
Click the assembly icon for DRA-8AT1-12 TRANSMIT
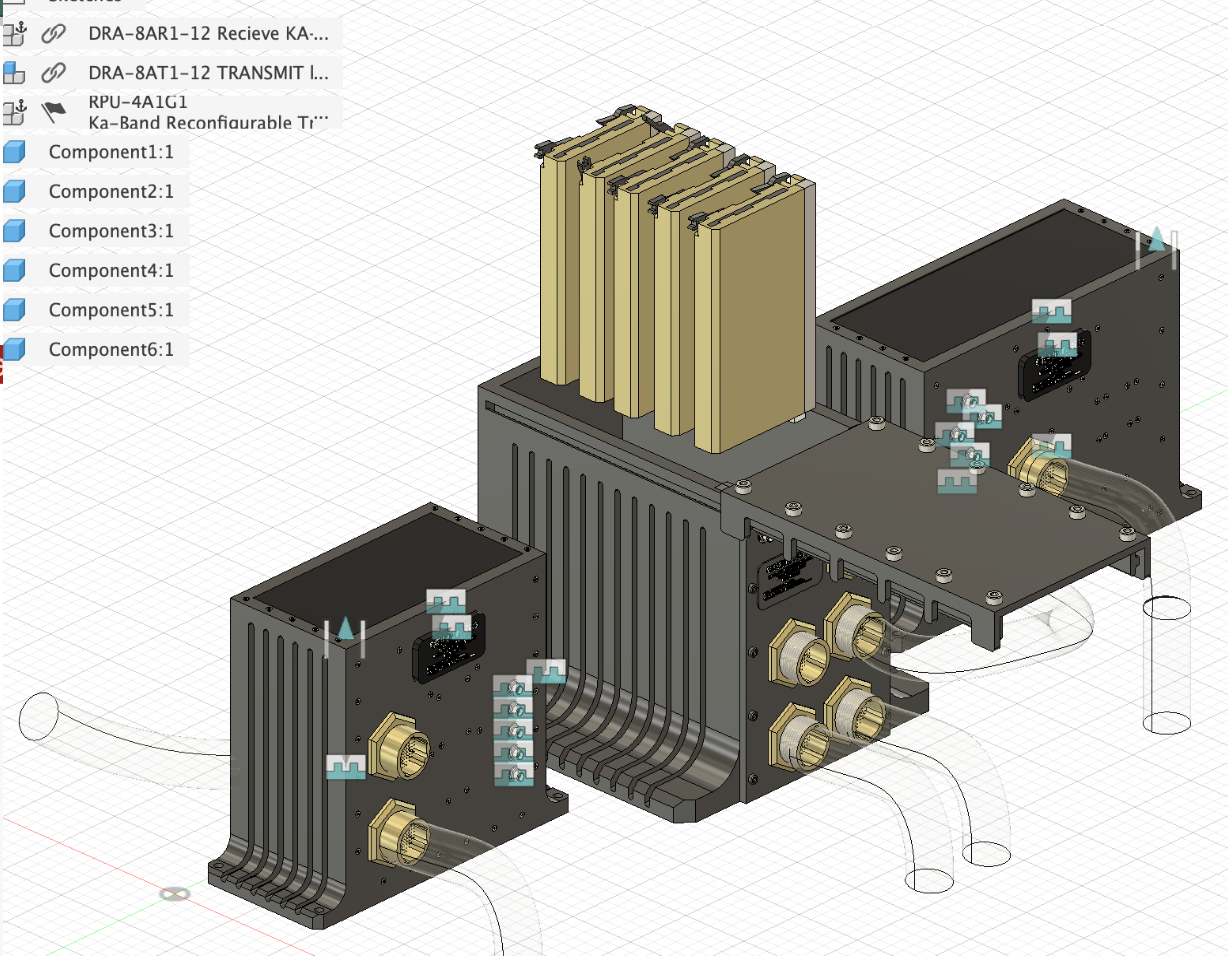(13, 73)
